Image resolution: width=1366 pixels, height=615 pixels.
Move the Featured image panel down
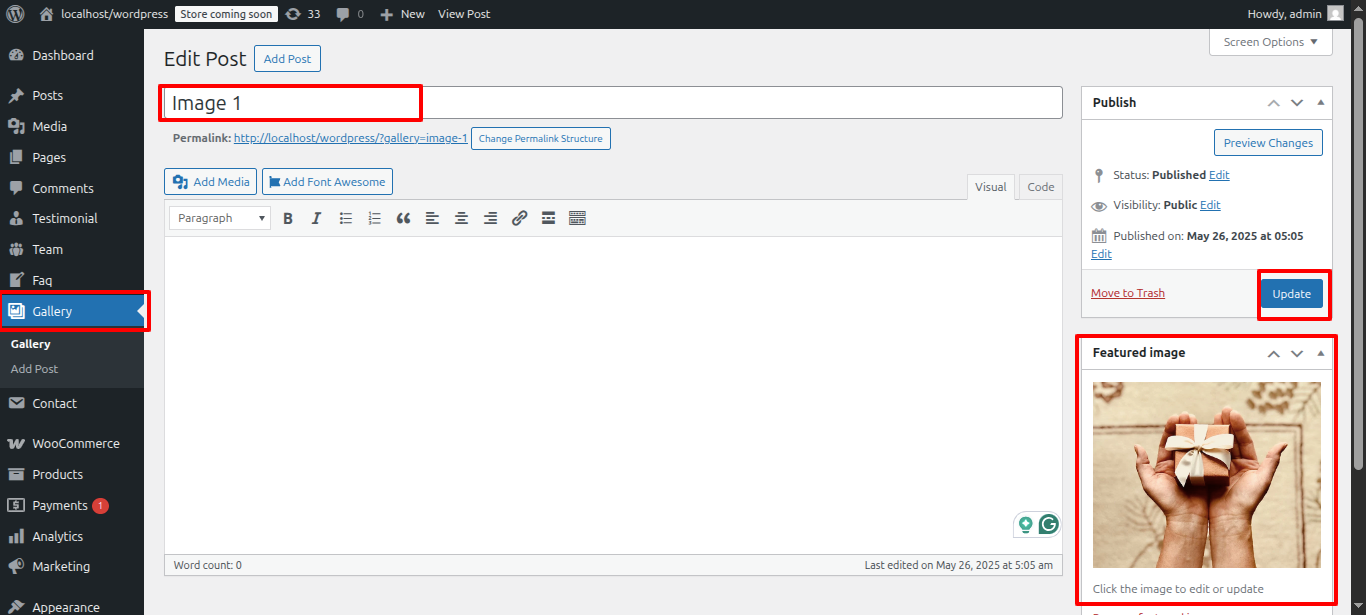click(x=1297, y=353)
